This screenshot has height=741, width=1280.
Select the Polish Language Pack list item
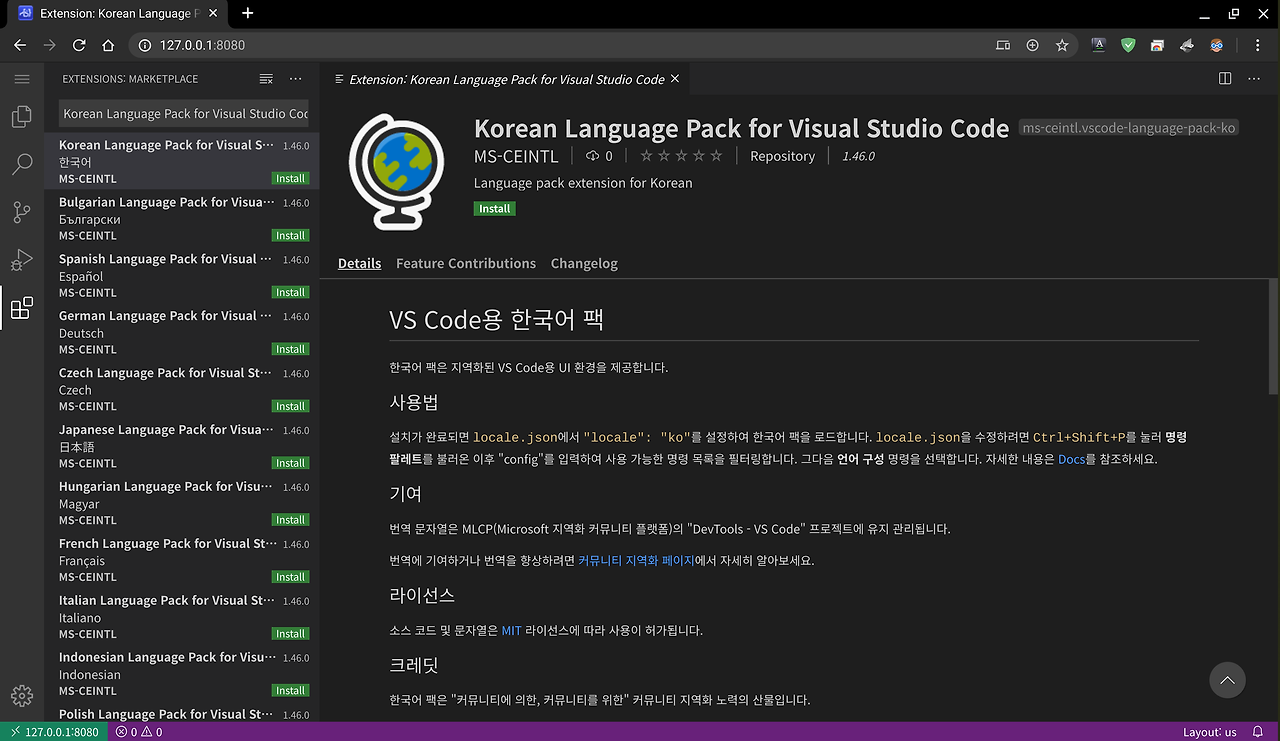click(x=182, y=713)
